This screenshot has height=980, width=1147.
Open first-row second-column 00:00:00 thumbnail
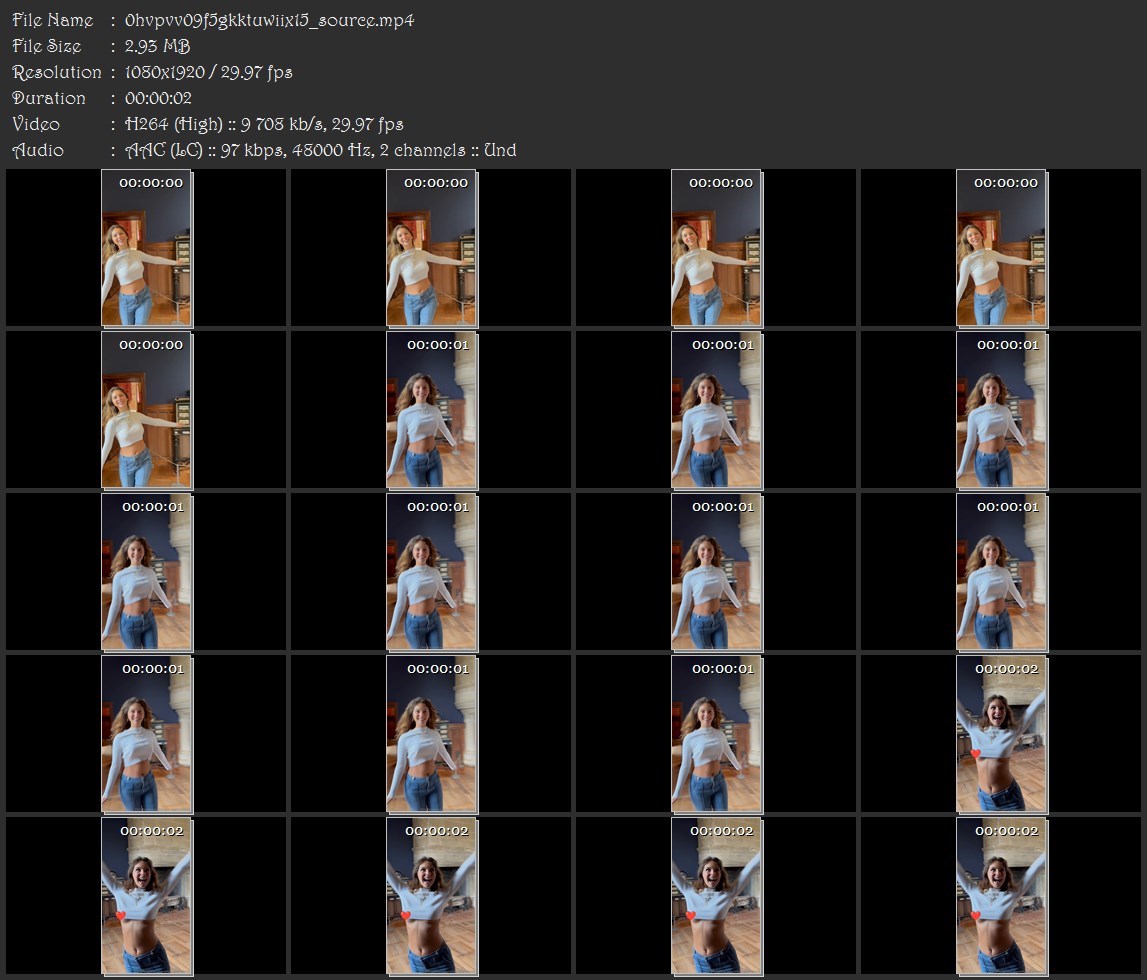tap(432, 248)
